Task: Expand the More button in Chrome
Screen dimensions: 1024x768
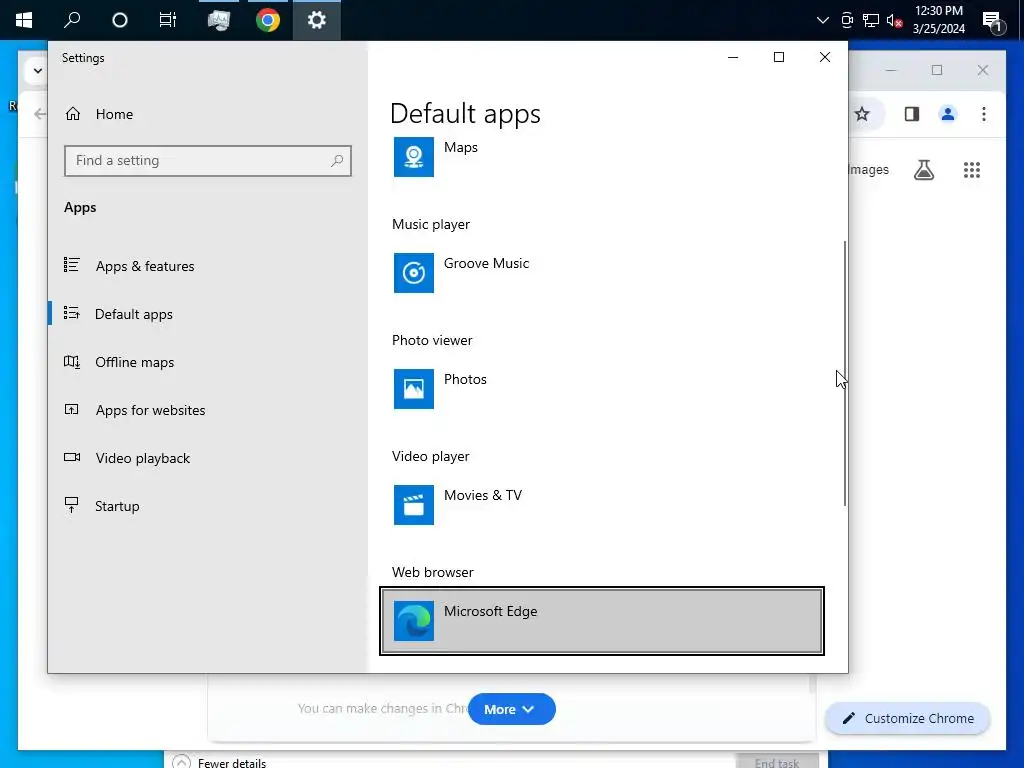Action: click(x=512, y=709)
